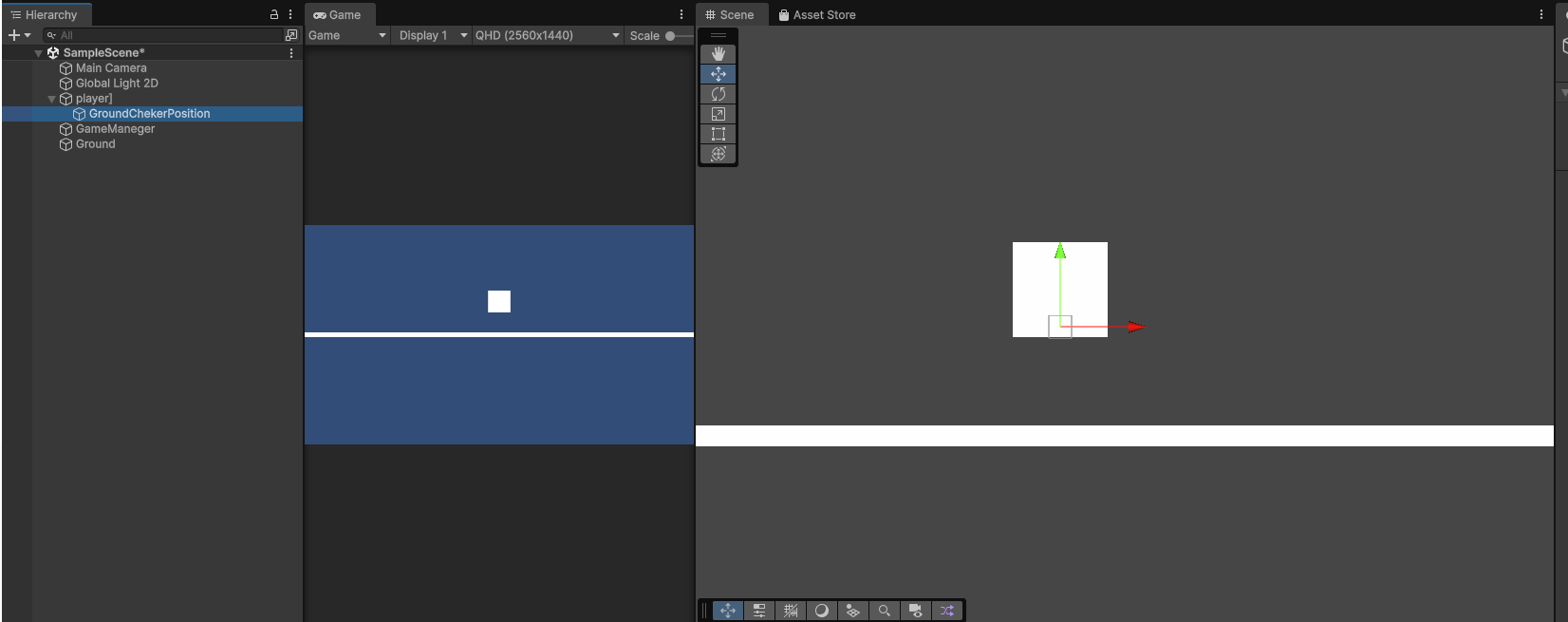Toggle the camera view options overlay
This screenshot has width=1568, height=622.
(x=916, y=611)
